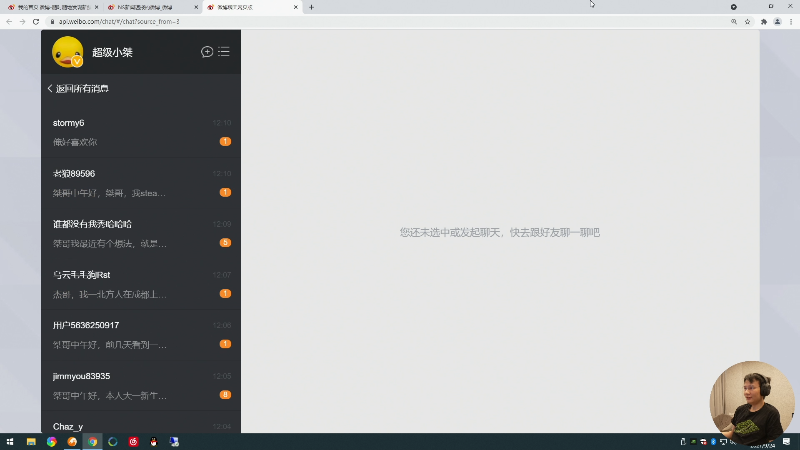The height and width of the screenshot is (450, 800).
Task: Open the 用户5636250917 conversation
Action: (141, 335)
